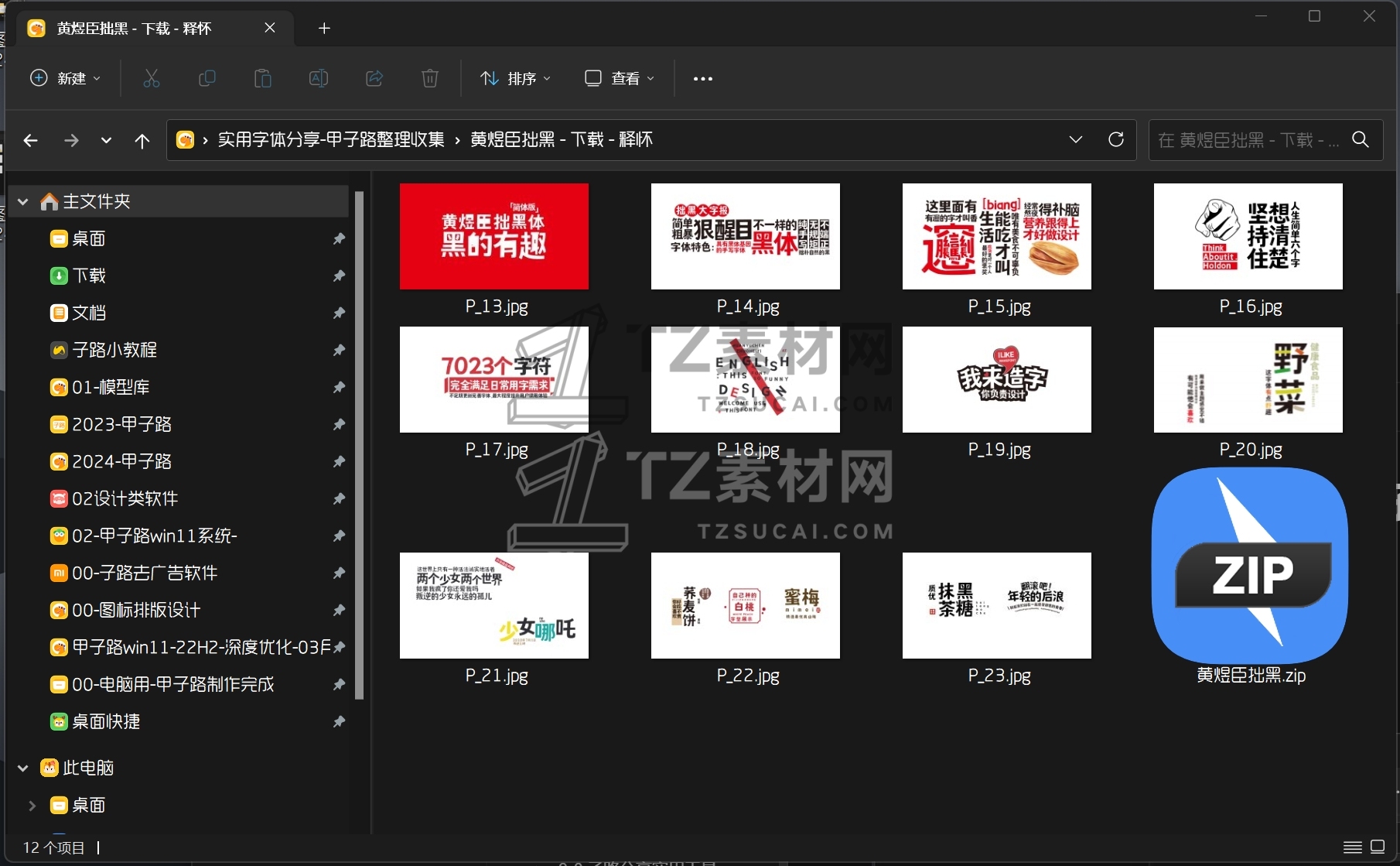Viewport: 1400px width, 866px height.
Task: Open the address bar history dropdown
Action: (x=1075, y=139)
